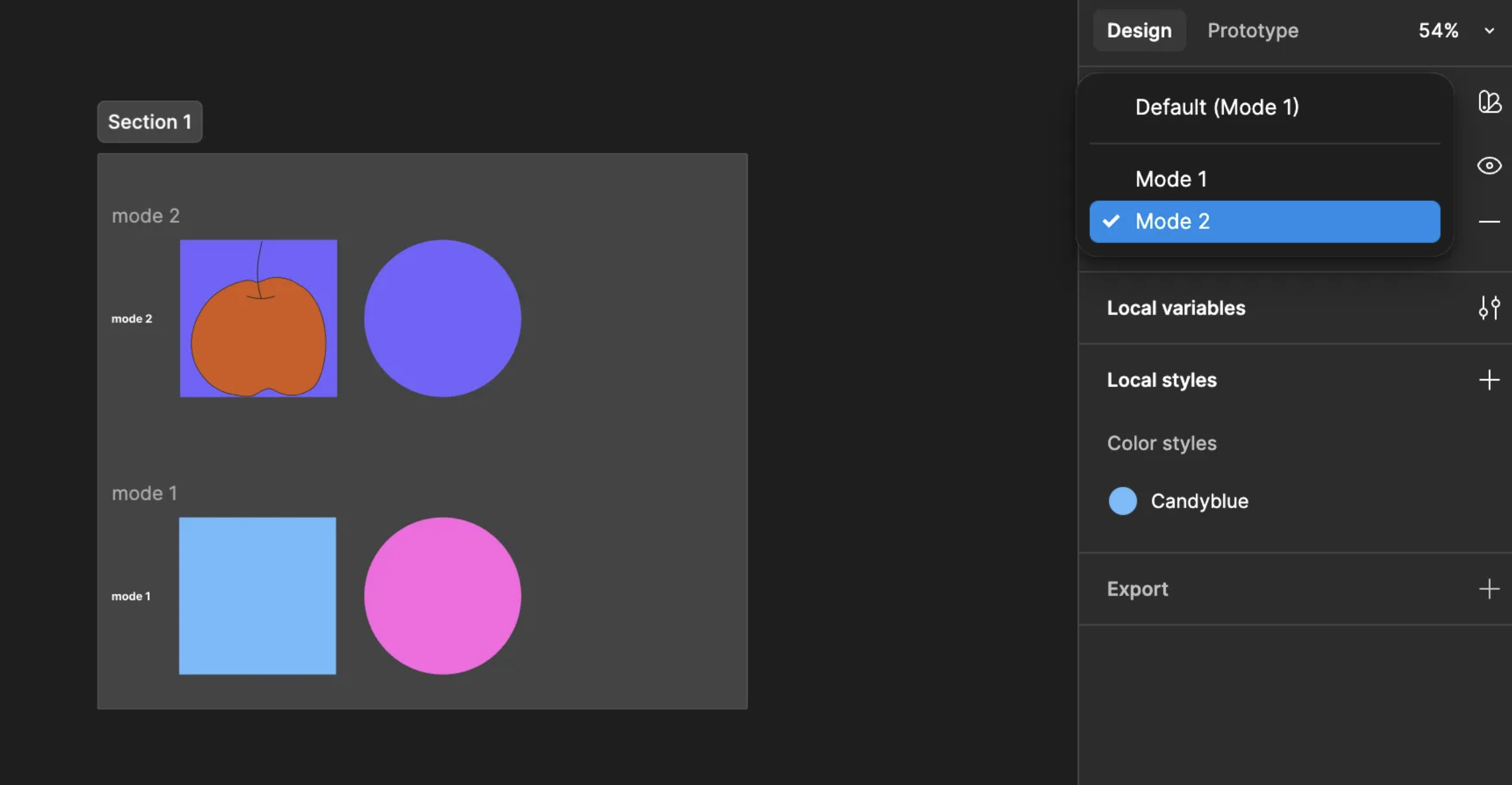Select Default (Mode 1) option
This screenshot has height=785, width=1512.
point(1216,107)
